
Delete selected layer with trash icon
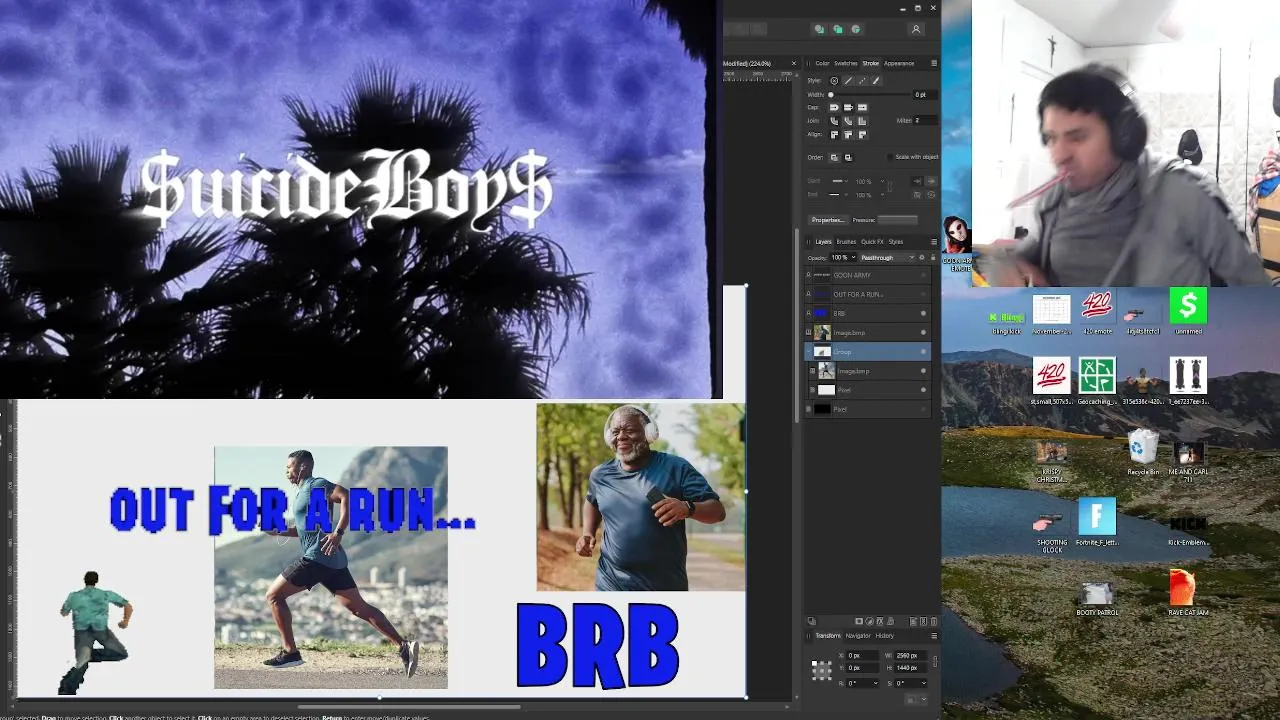tap(934, 621)
